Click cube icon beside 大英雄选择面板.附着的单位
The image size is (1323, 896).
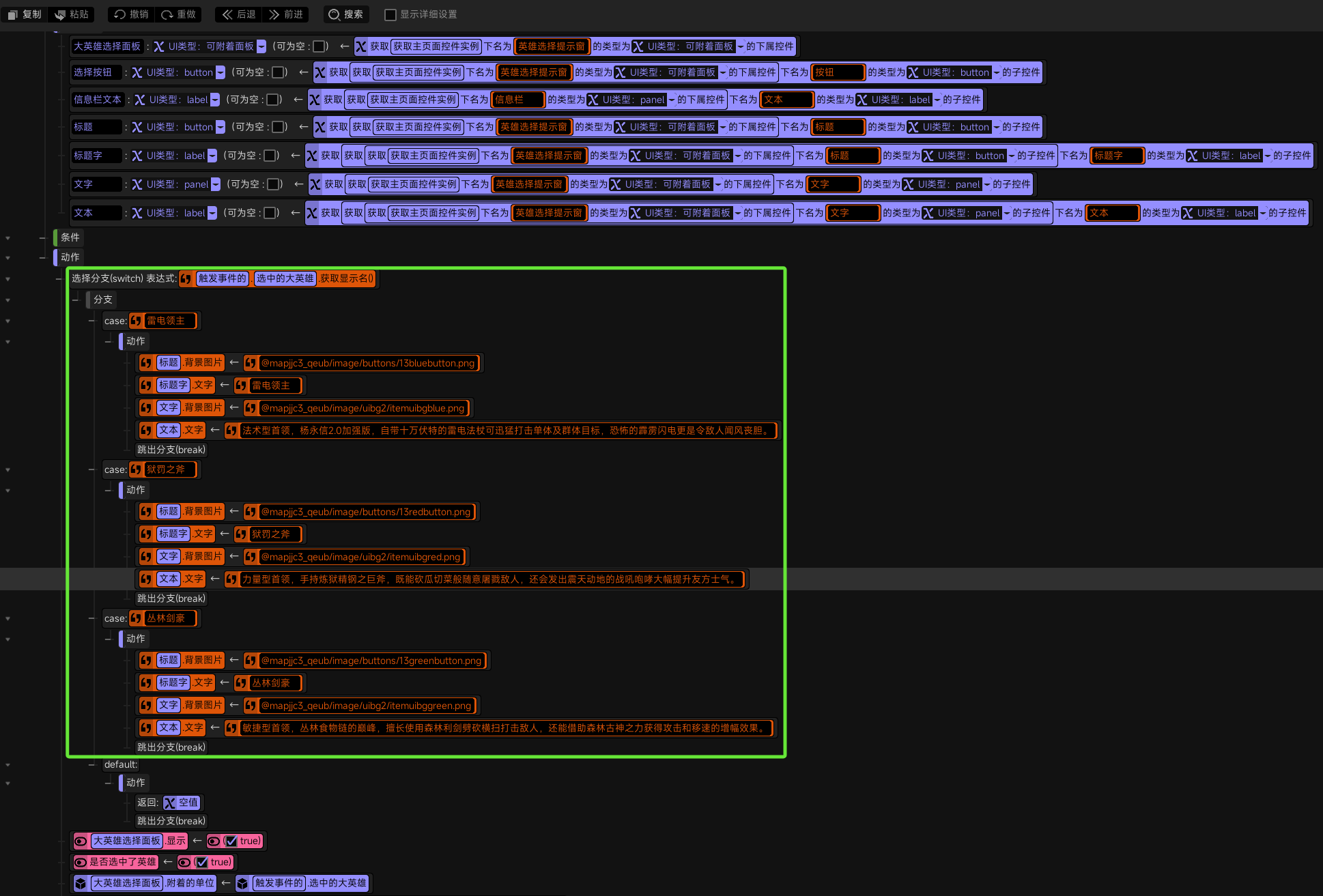tap(81, 883)
